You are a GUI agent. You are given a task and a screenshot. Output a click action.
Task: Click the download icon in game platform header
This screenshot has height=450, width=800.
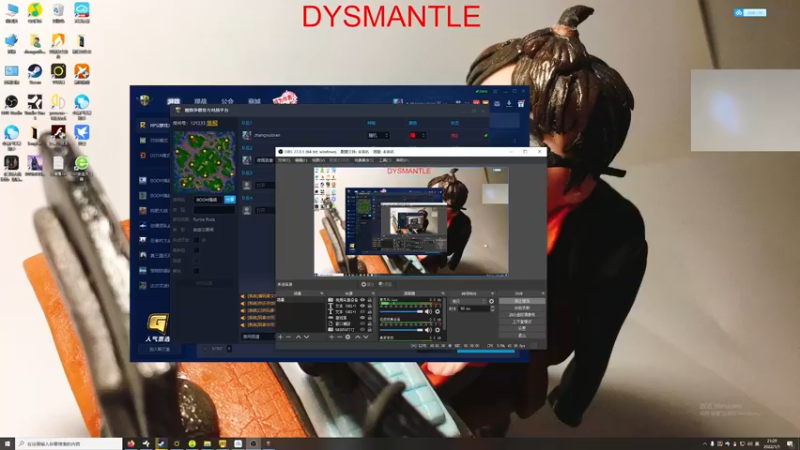pos(509,104)
